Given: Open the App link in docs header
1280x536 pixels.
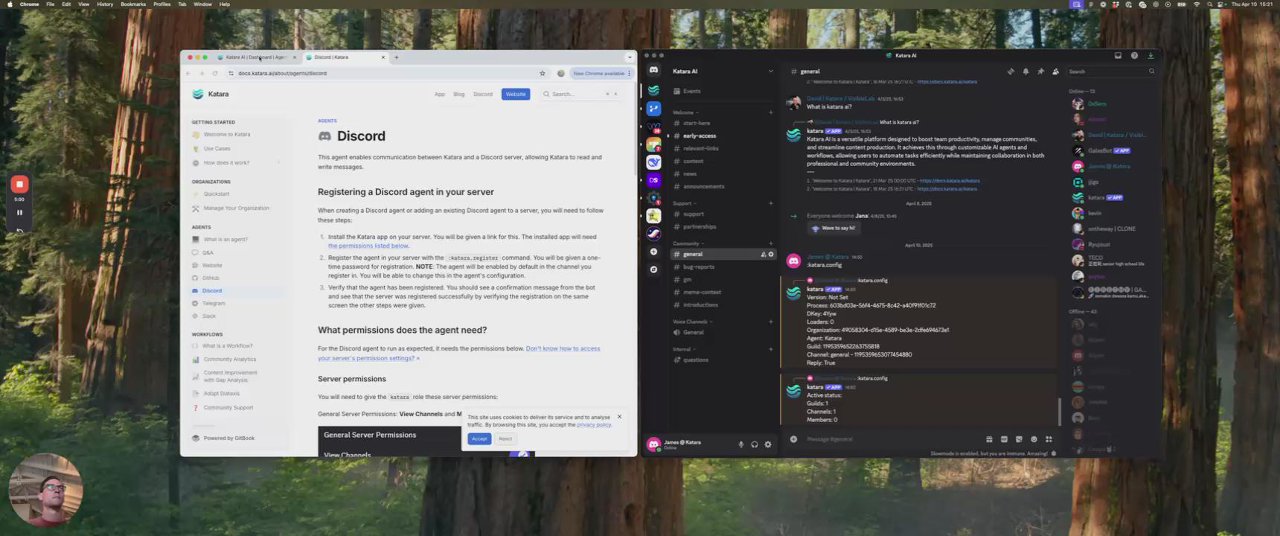Looking at the screenshot, I should click(439, 94).
